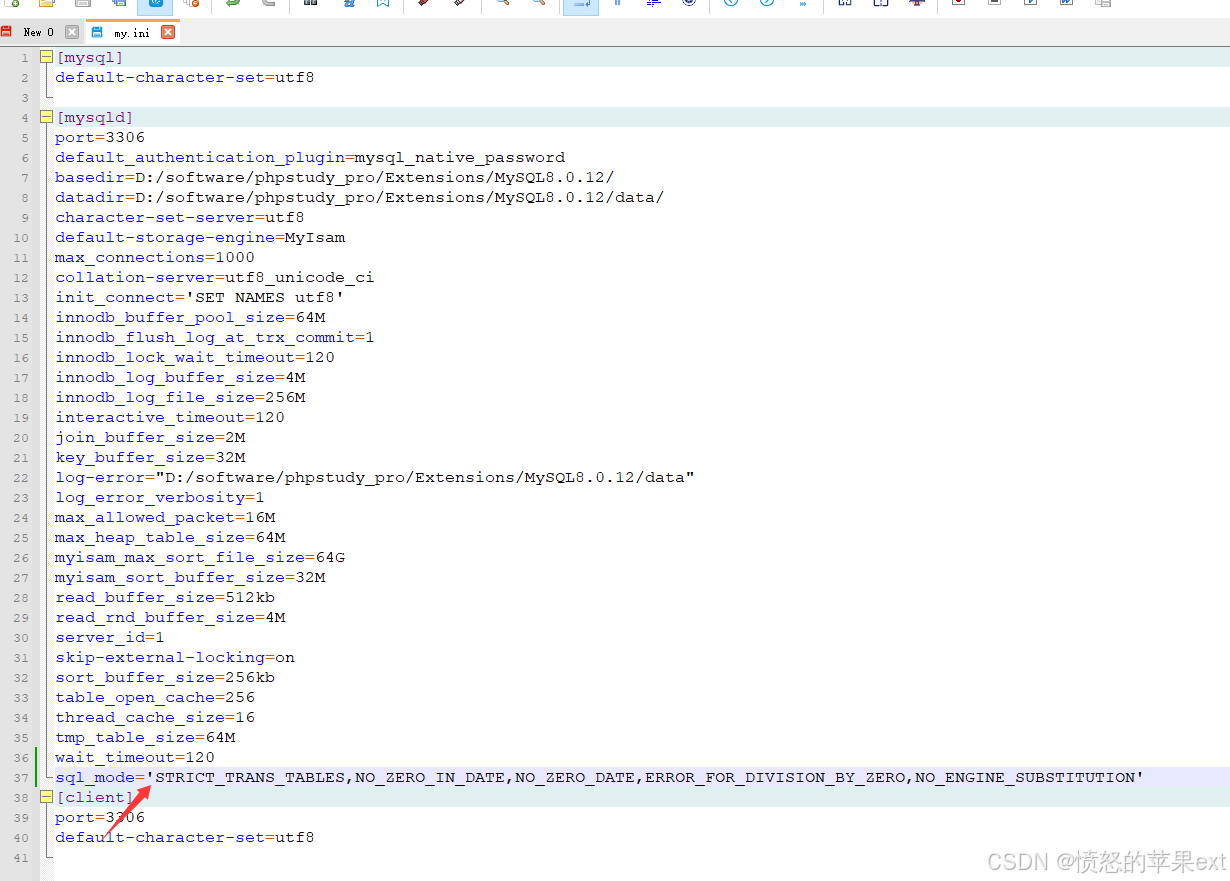Collapse the [client] section fold marker
The image size is (1230, 881).
(x=46, y=797)
